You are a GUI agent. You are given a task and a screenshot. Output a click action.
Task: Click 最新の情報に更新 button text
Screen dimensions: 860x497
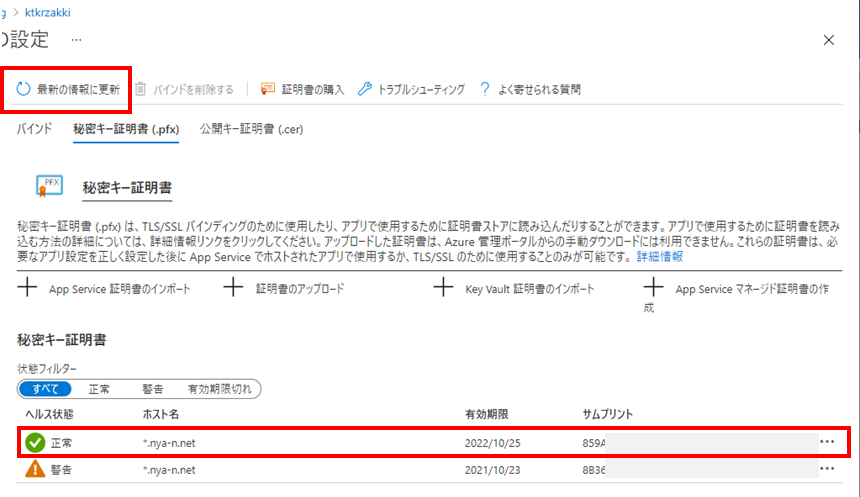coord(78,89)
